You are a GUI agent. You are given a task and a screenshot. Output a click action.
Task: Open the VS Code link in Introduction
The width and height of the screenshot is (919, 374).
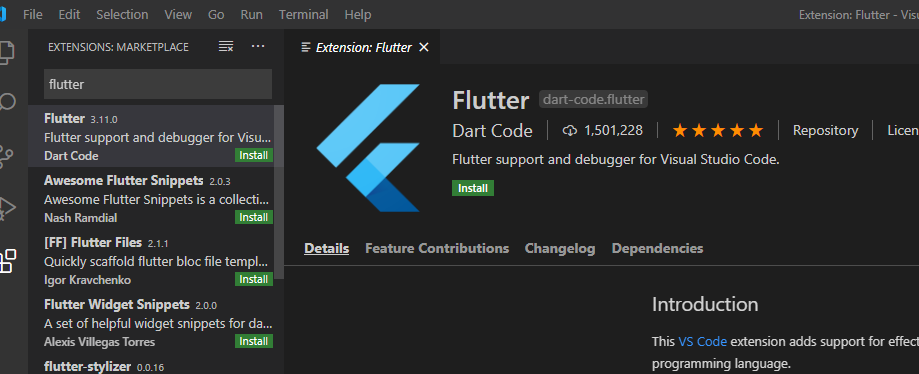click(x=703, y=342)
